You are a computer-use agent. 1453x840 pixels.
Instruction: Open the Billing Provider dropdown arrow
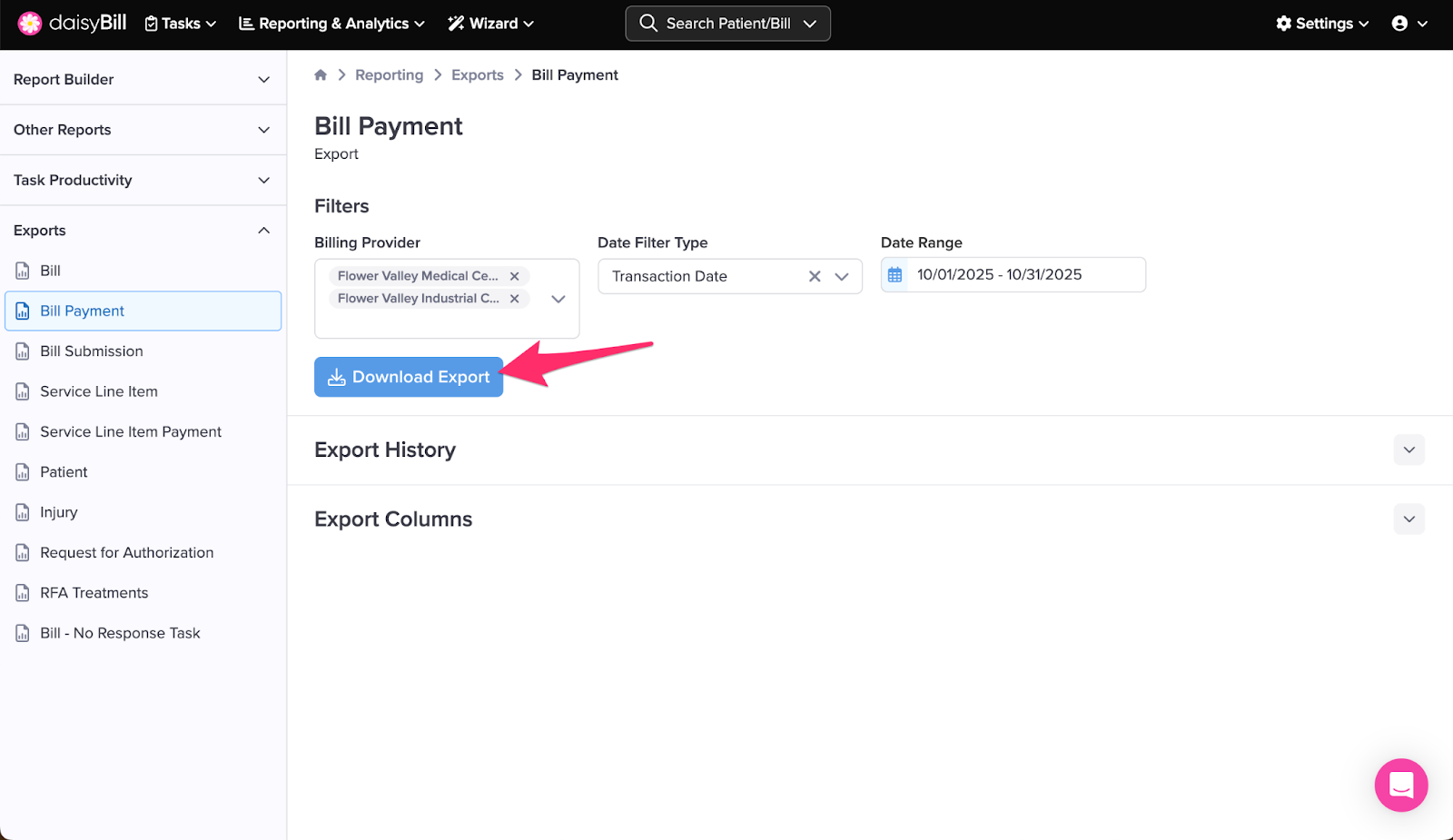point(558,299)
